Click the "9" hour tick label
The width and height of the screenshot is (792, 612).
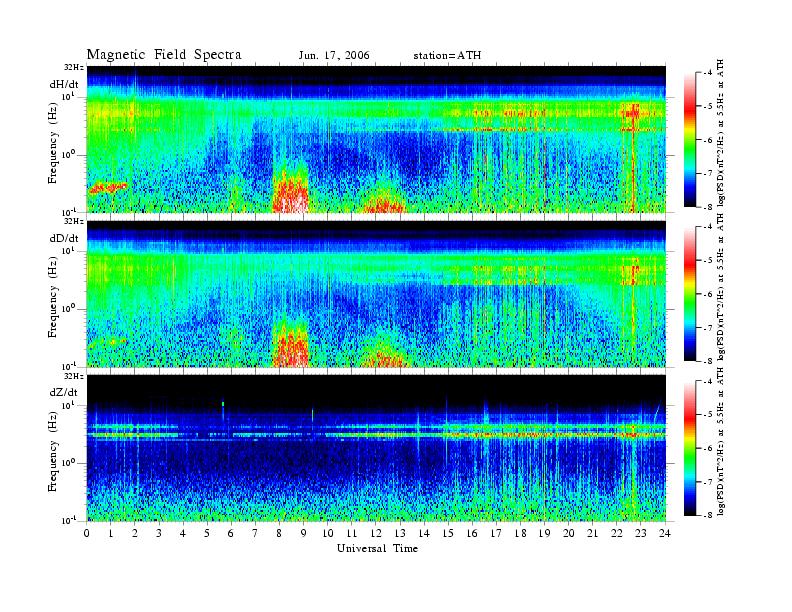(304, 533)
